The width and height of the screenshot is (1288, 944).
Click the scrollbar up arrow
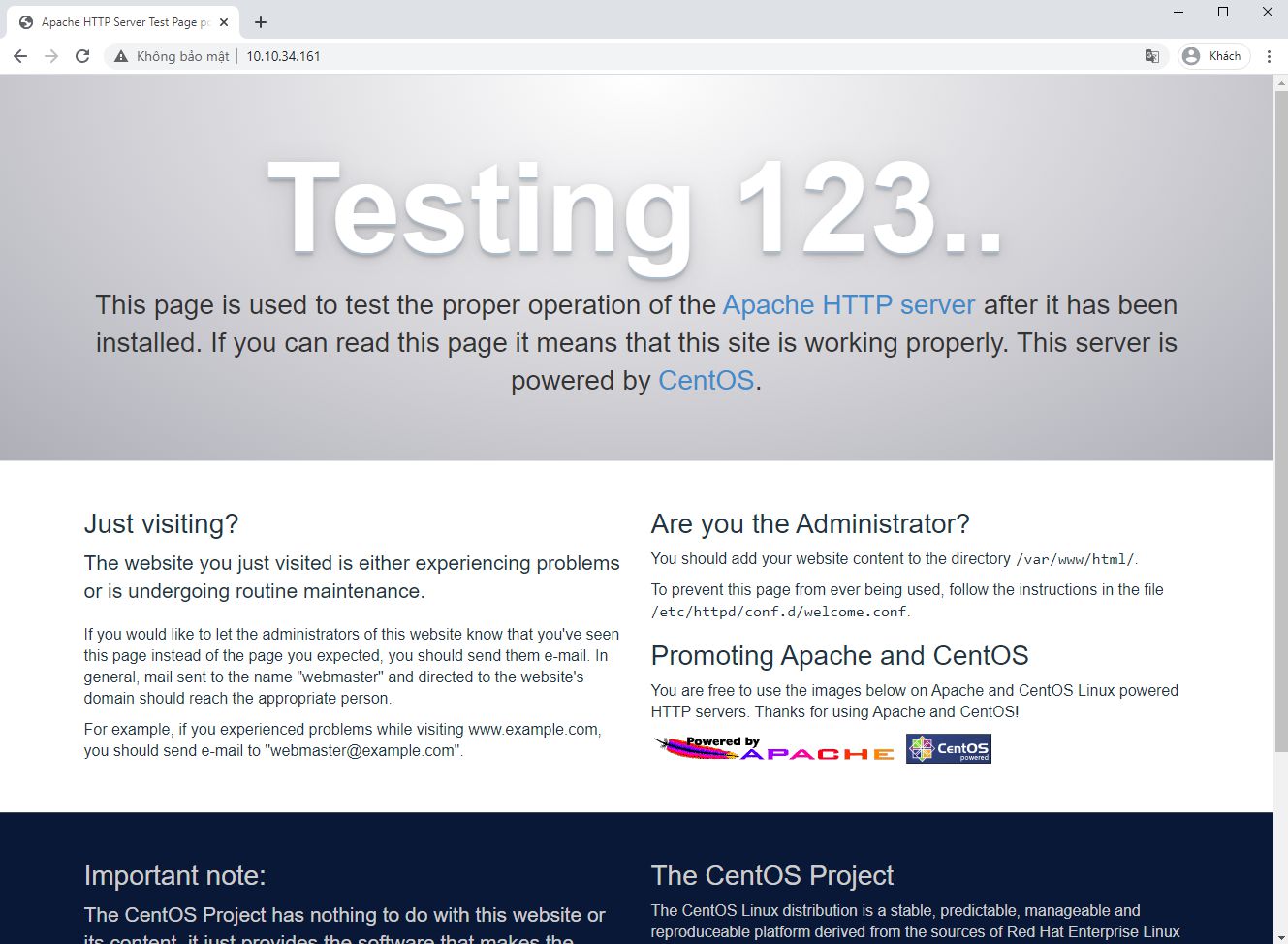point(1280,81)
